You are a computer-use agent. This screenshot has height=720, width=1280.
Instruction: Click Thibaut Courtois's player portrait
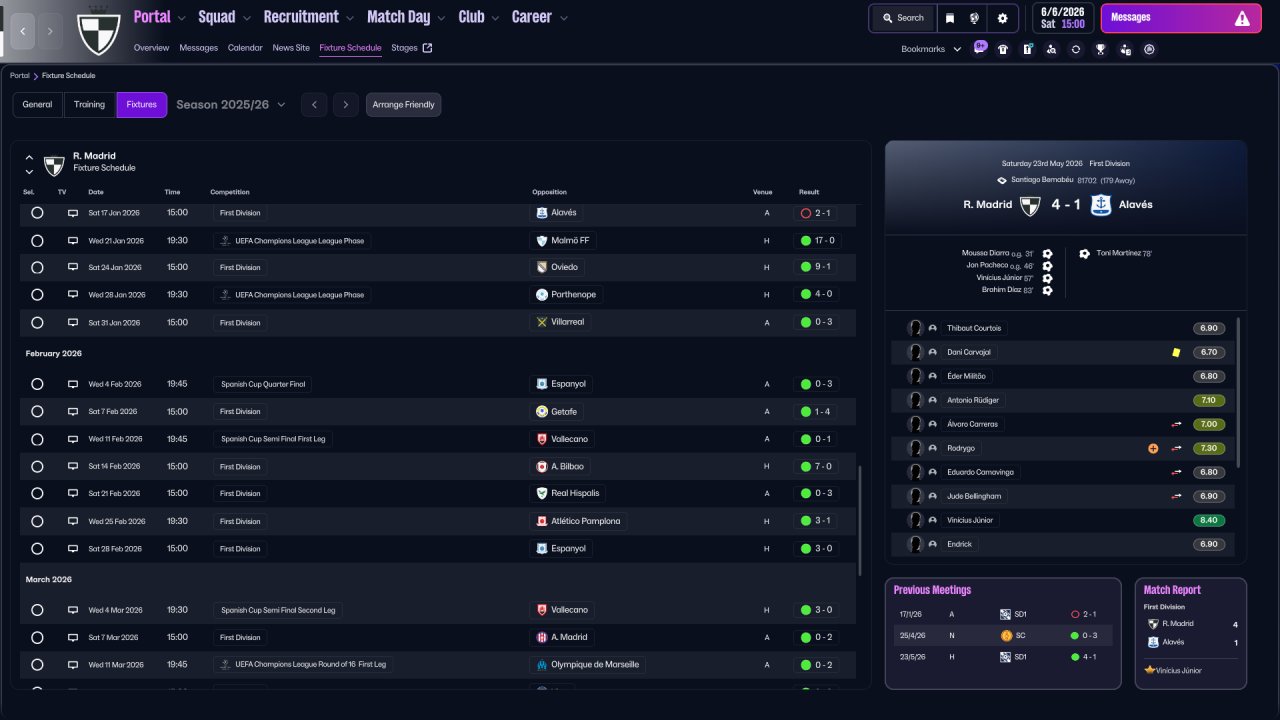pyautogui.click(x=914, y=328)
